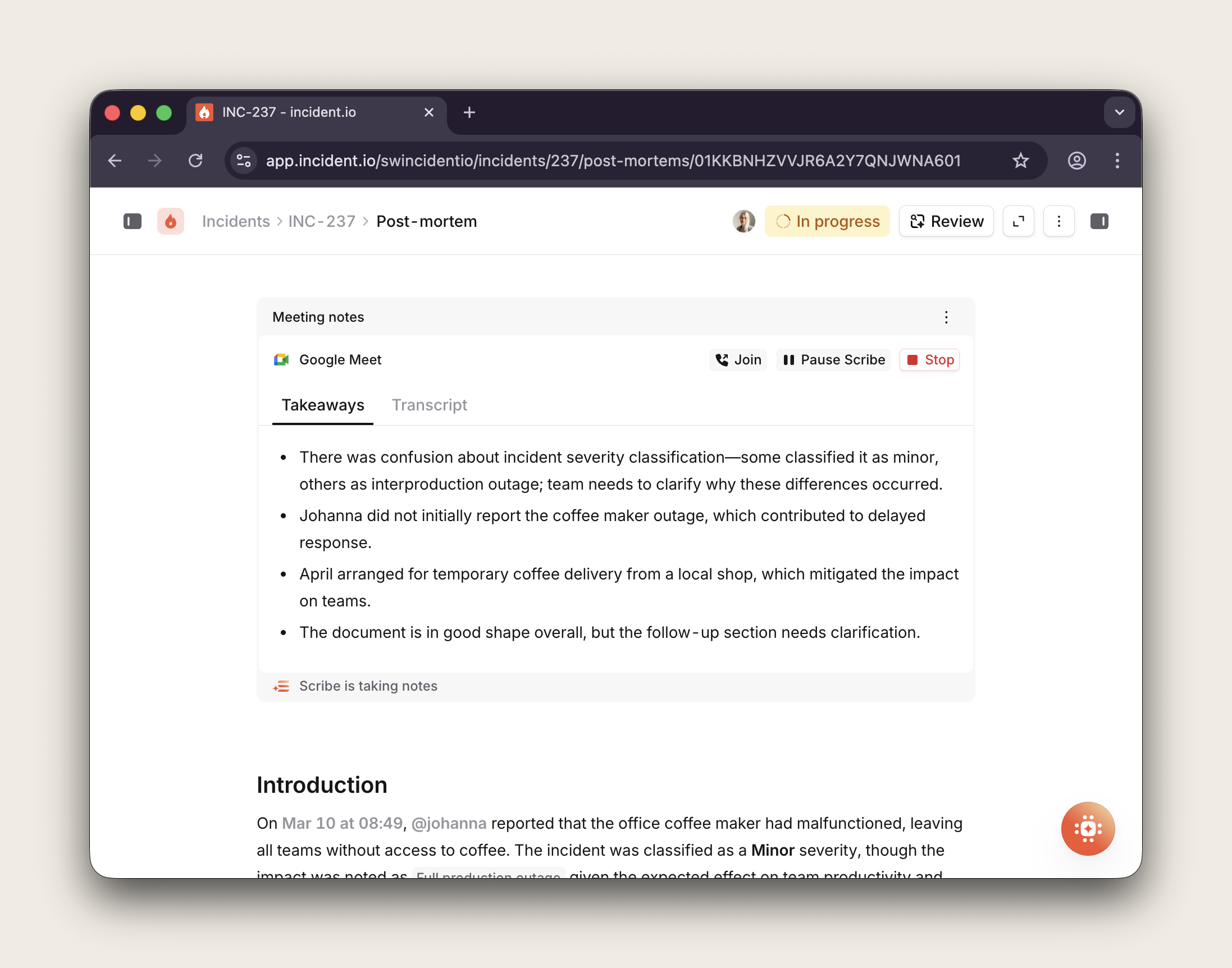Open the INC-237 breadcrumb link
Viewport: 1232px width, 968px height.
tap(321, 221)
